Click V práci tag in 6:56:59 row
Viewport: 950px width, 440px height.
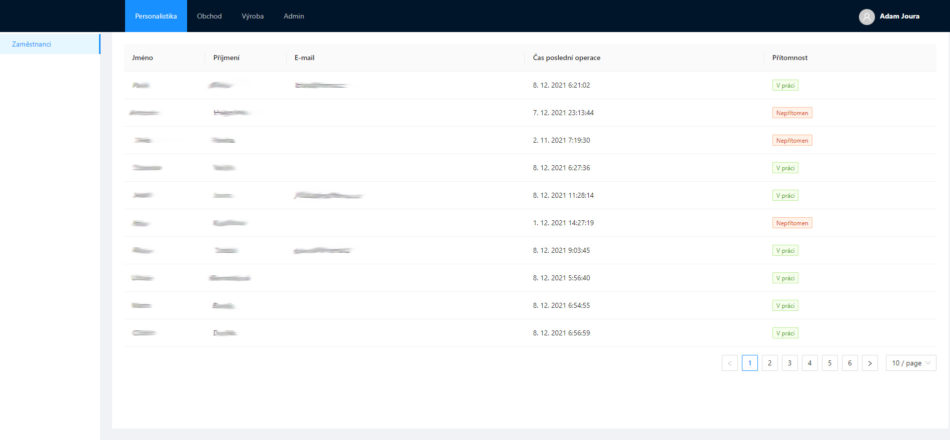coord(785,333)
